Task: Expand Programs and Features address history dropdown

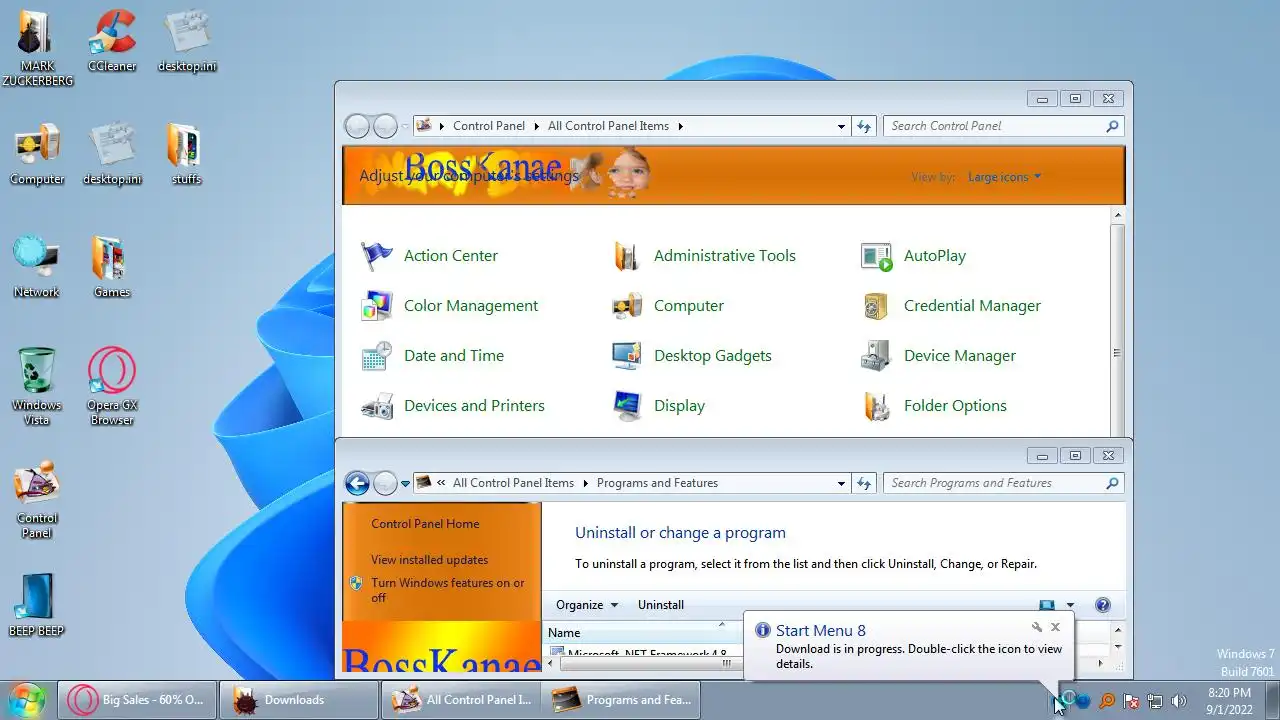Action: pyautogui.click(x=841, y=483)
